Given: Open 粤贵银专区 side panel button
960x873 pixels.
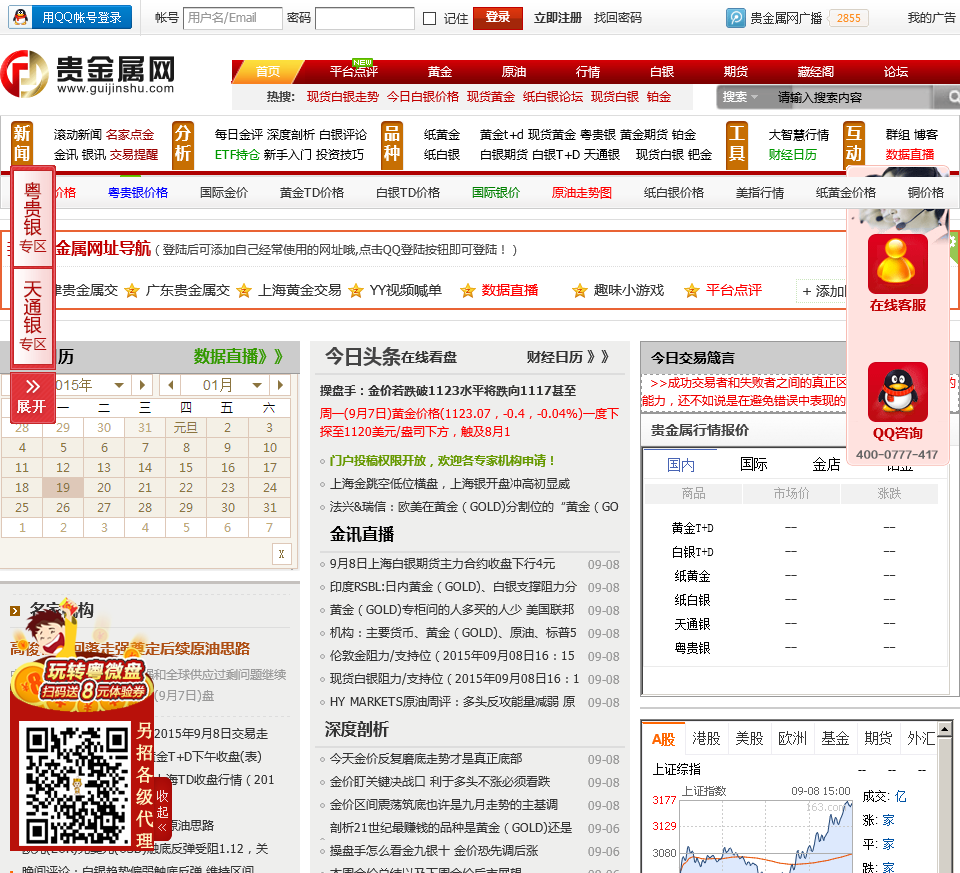Looking at the screenshot, I should pos(33,216).
